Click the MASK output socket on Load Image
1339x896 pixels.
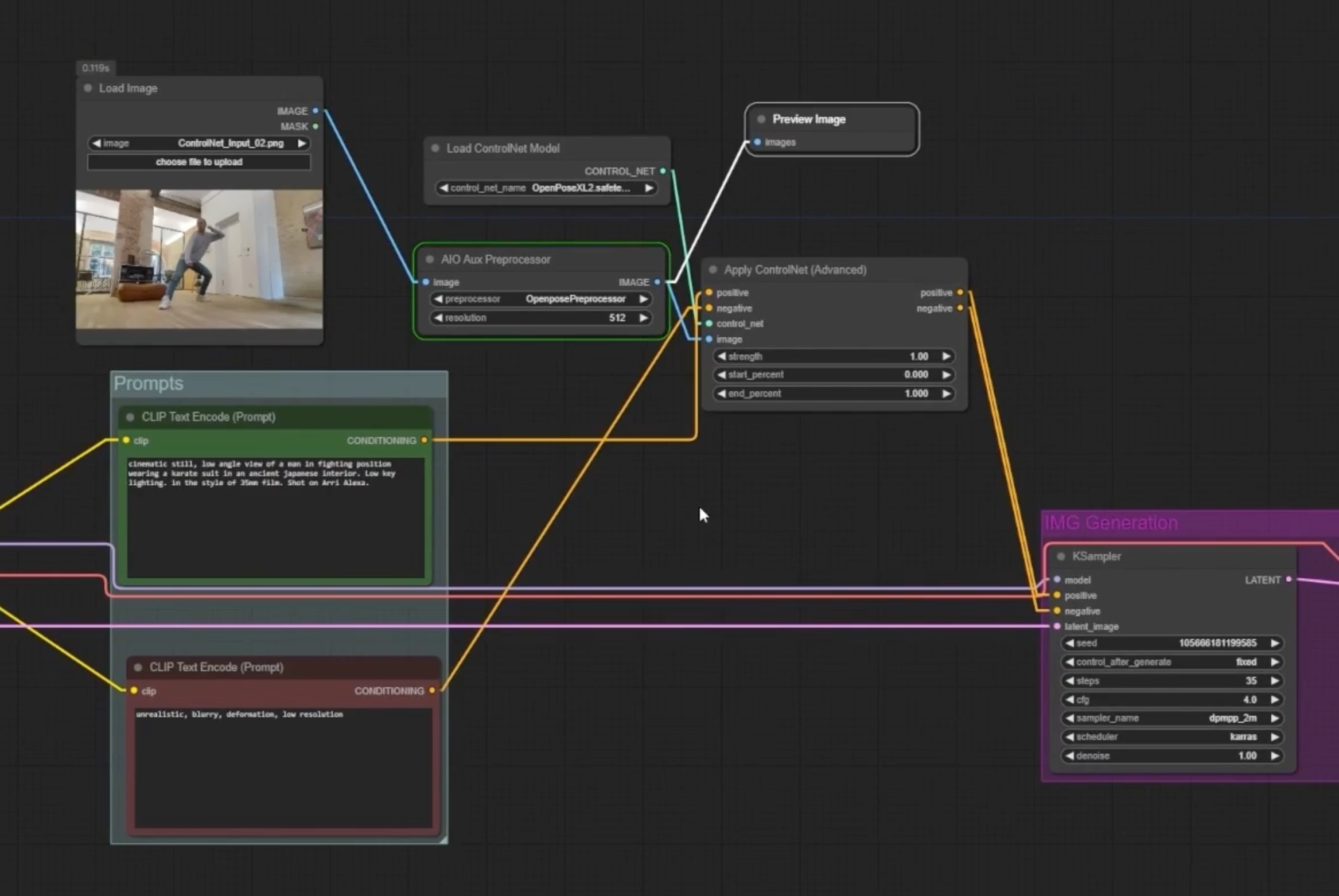tap(315, 126)
